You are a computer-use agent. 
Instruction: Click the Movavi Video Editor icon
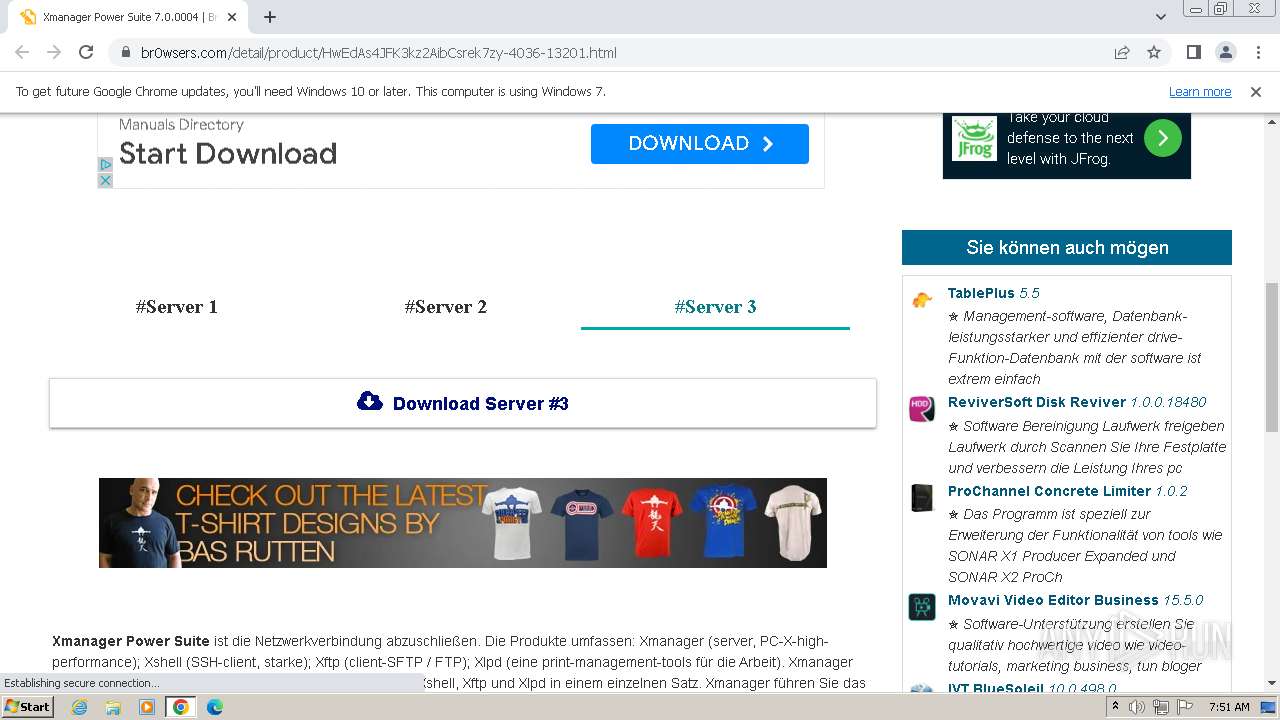tap(922, 607)
